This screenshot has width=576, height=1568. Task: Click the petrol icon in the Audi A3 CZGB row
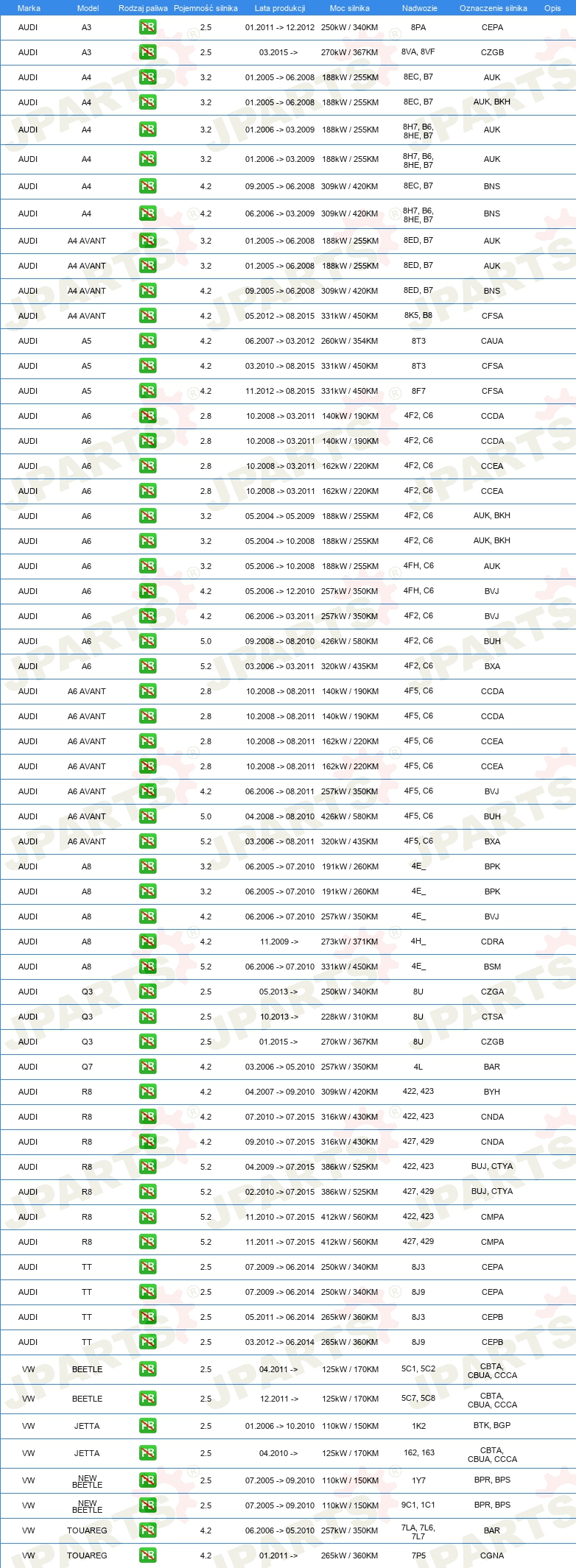[147, 52]
